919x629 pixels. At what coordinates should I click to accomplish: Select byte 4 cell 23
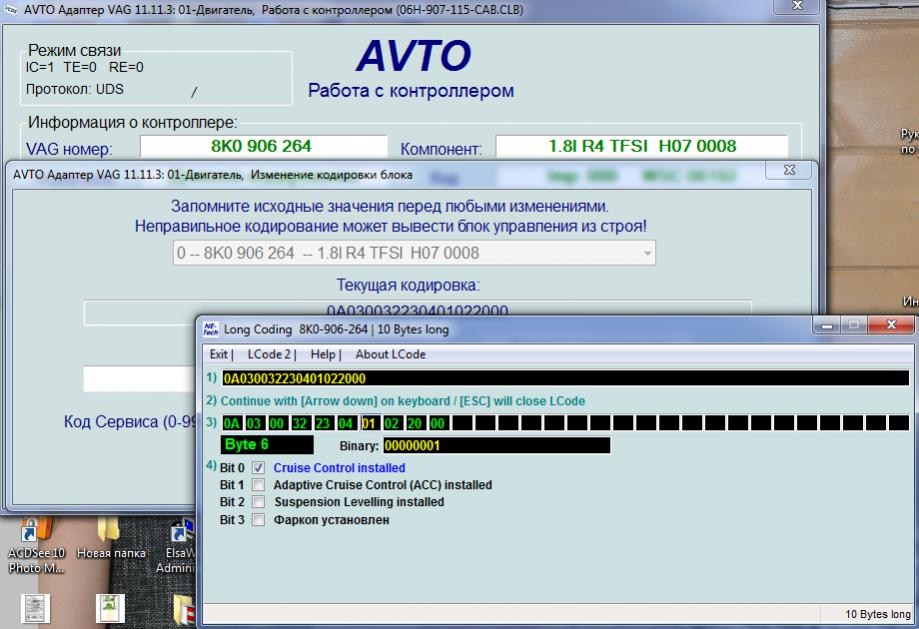(x=323, y=423)
